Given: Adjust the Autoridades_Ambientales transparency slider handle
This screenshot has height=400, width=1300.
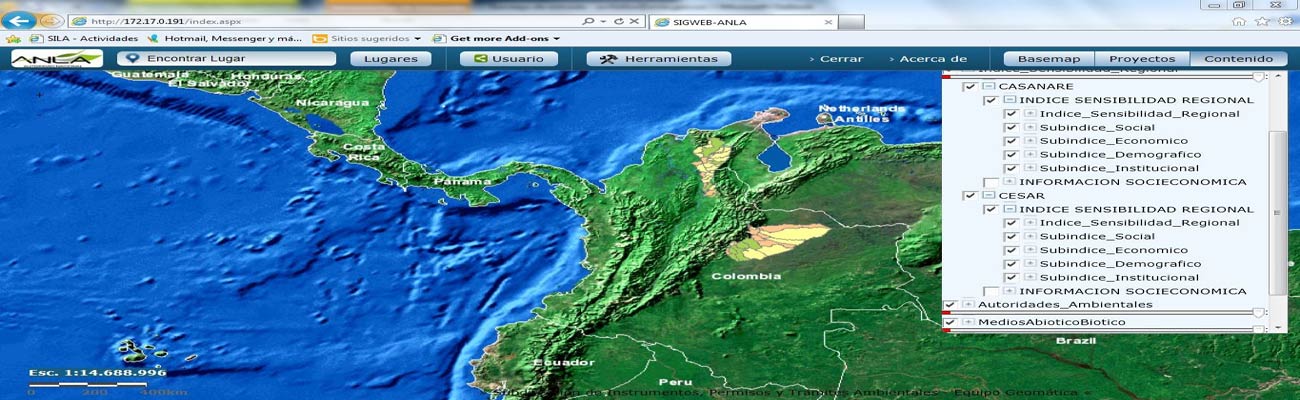Looking at the screenshot, I should point(1258,312).
